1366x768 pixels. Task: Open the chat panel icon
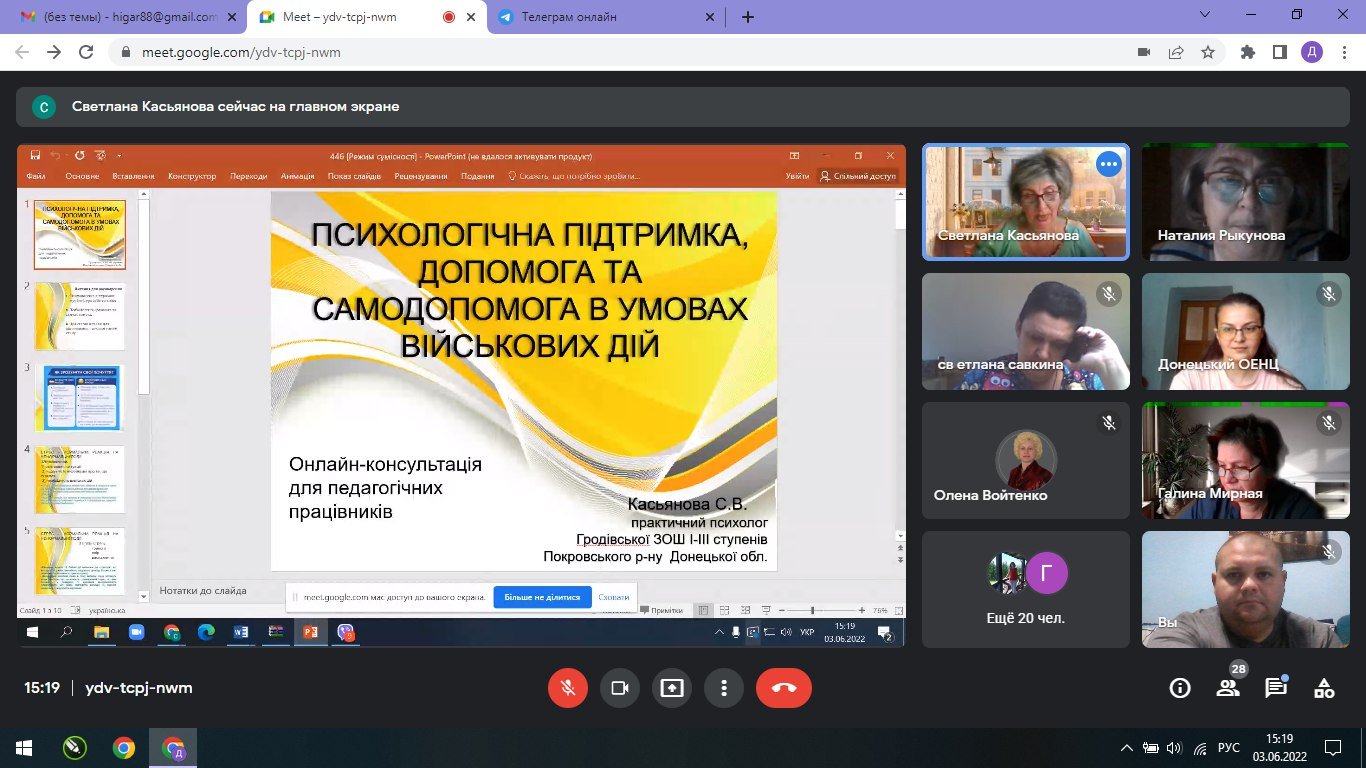coord(1276,688)
